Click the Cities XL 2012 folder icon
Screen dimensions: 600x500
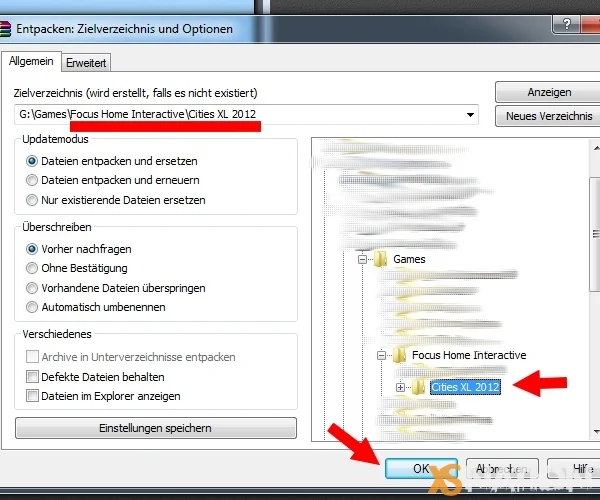tap(418, 387)
